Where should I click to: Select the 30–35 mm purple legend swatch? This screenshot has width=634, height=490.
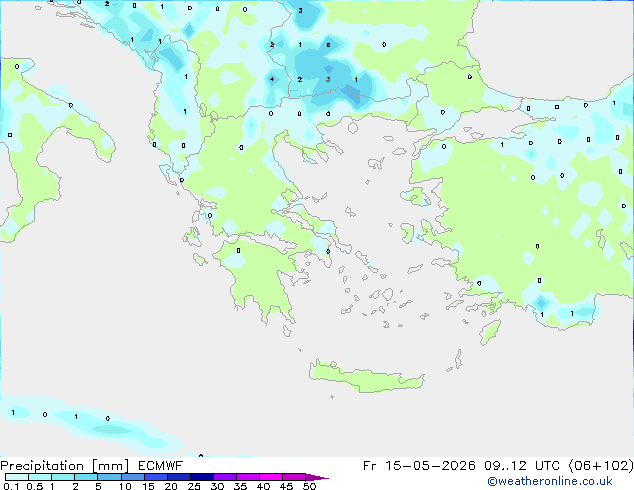(x=225, y=477)
